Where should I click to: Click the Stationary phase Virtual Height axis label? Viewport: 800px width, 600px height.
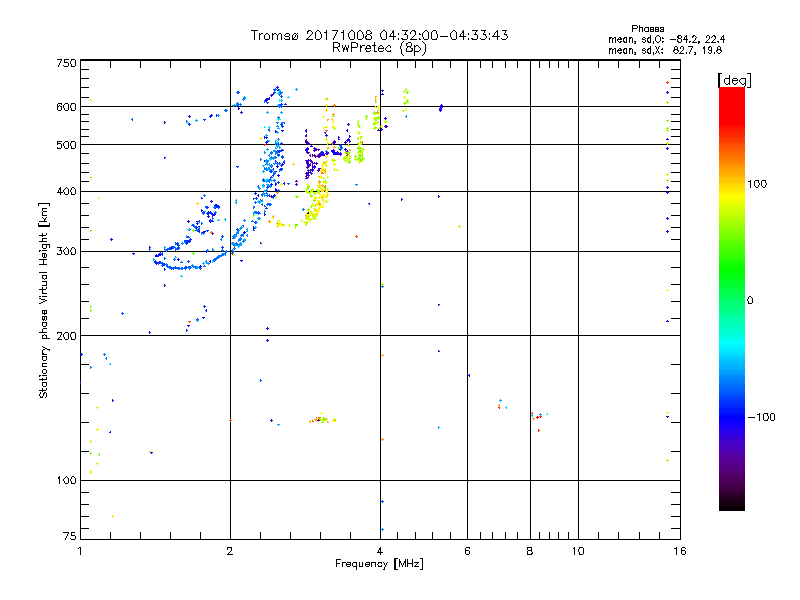[43, 300]
